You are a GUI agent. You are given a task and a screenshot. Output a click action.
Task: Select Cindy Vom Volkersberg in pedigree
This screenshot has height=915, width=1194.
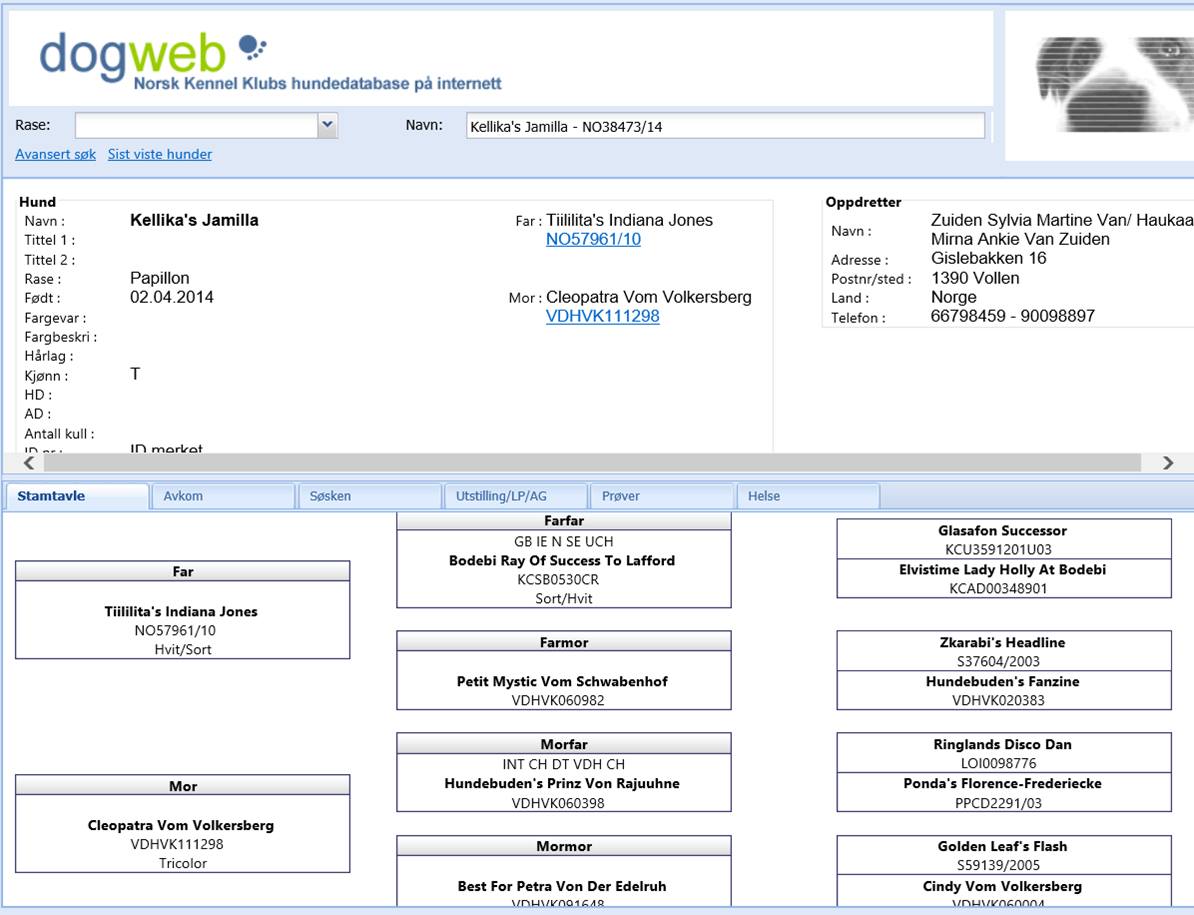[x=1002, y=886]
